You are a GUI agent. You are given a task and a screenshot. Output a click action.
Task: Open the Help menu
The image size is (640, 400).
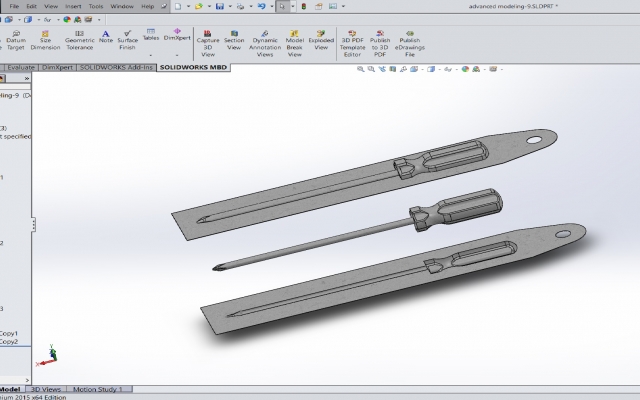coord(147,6)
